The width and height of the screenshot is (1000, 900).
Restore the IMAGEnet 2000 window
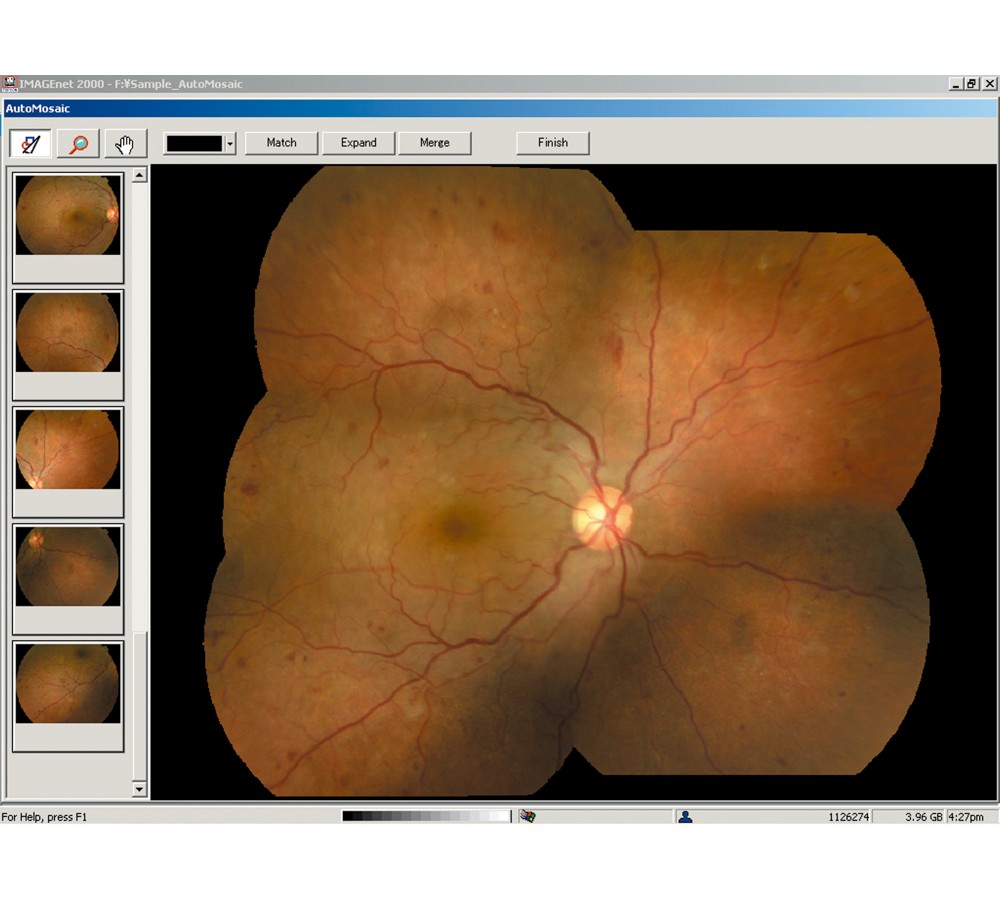972,84
